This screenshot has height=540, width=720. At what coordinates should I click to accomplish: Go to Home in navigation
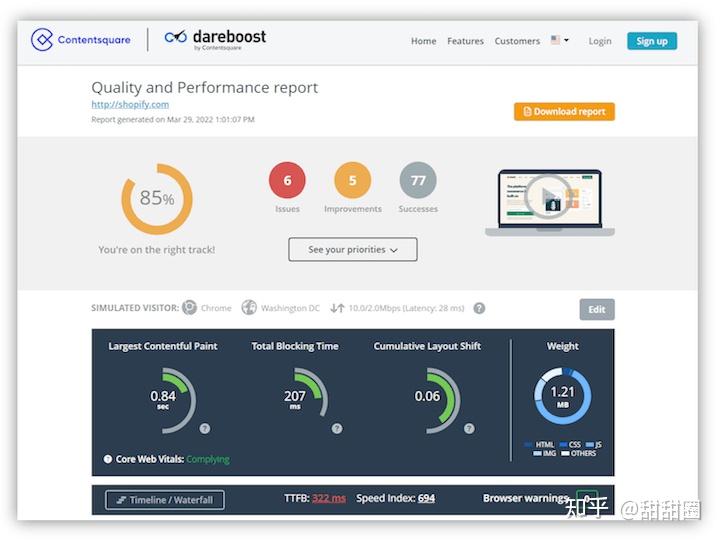point(423,41)
